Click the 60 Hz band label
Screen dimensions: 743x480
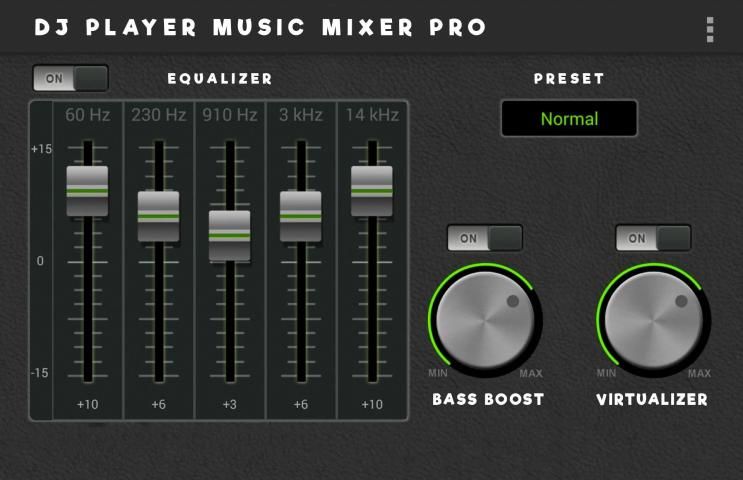tap(88, 115)
